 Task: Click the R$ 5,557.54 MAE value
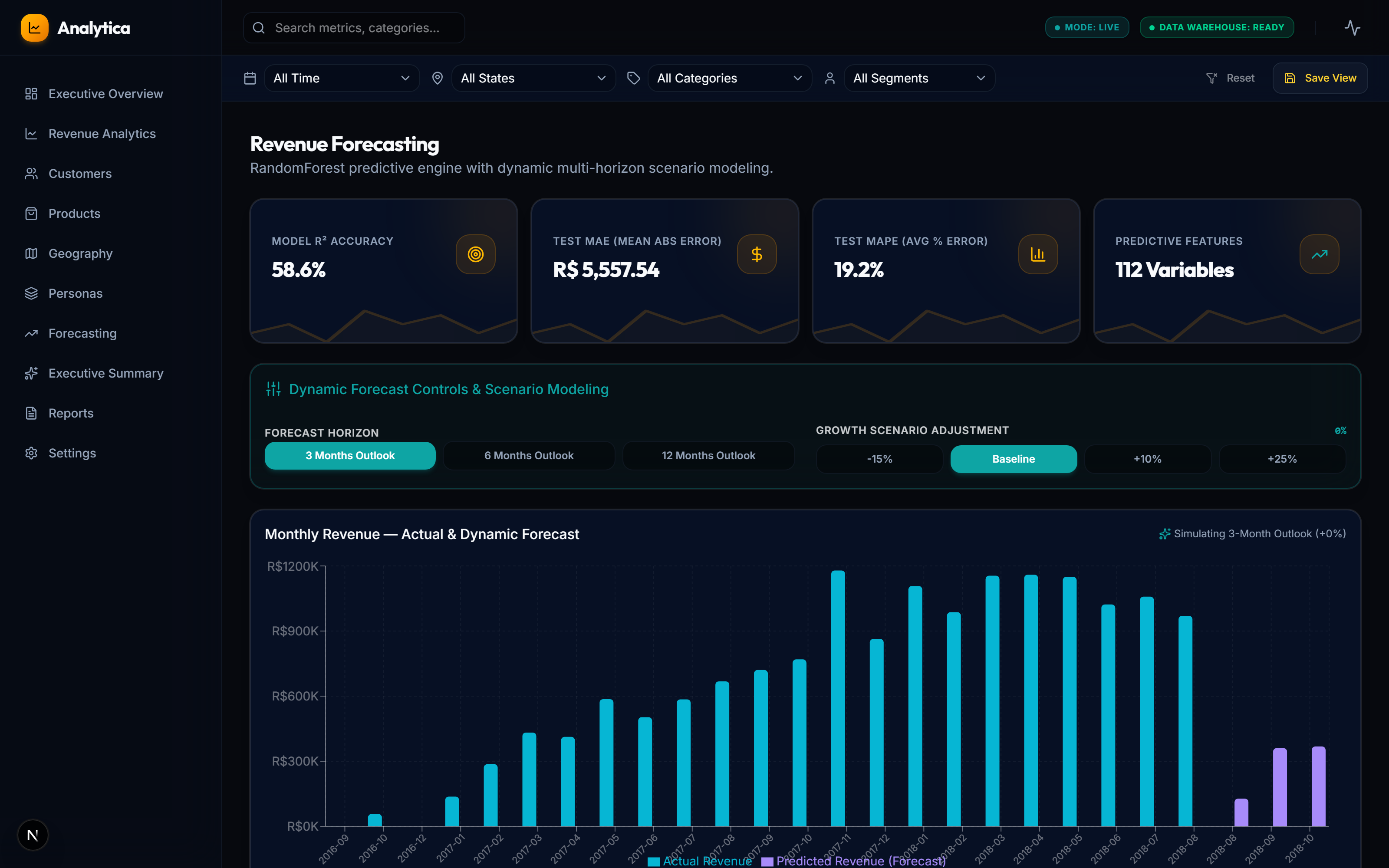tap(606, 270)
